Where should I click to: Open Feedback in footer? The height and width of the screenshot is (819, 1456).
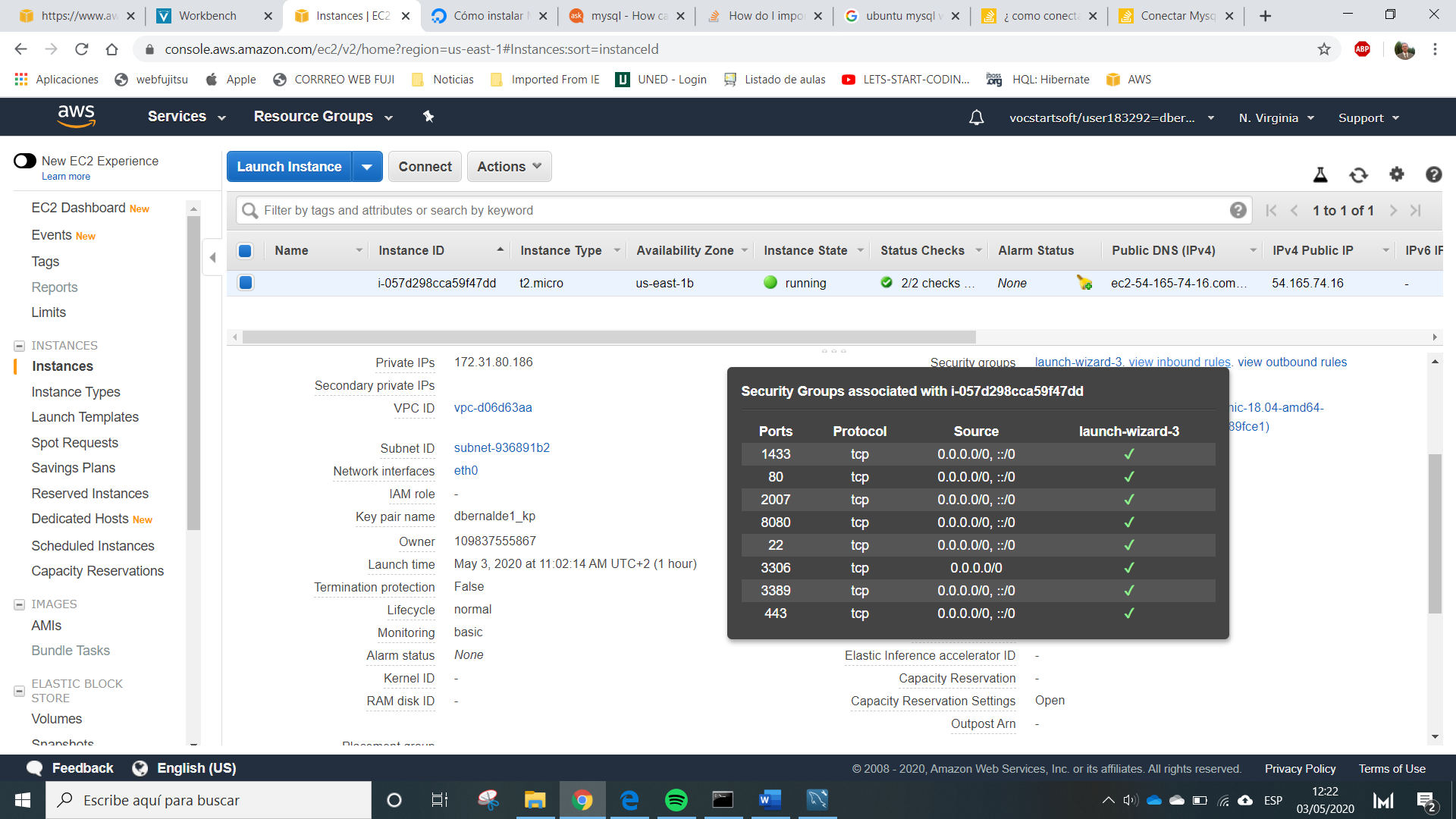pyautogui.click(x=71, y=768)
